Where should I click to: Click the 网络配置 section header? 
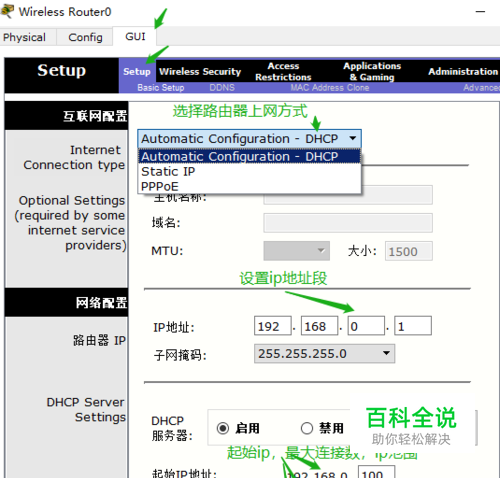[101, 303]
